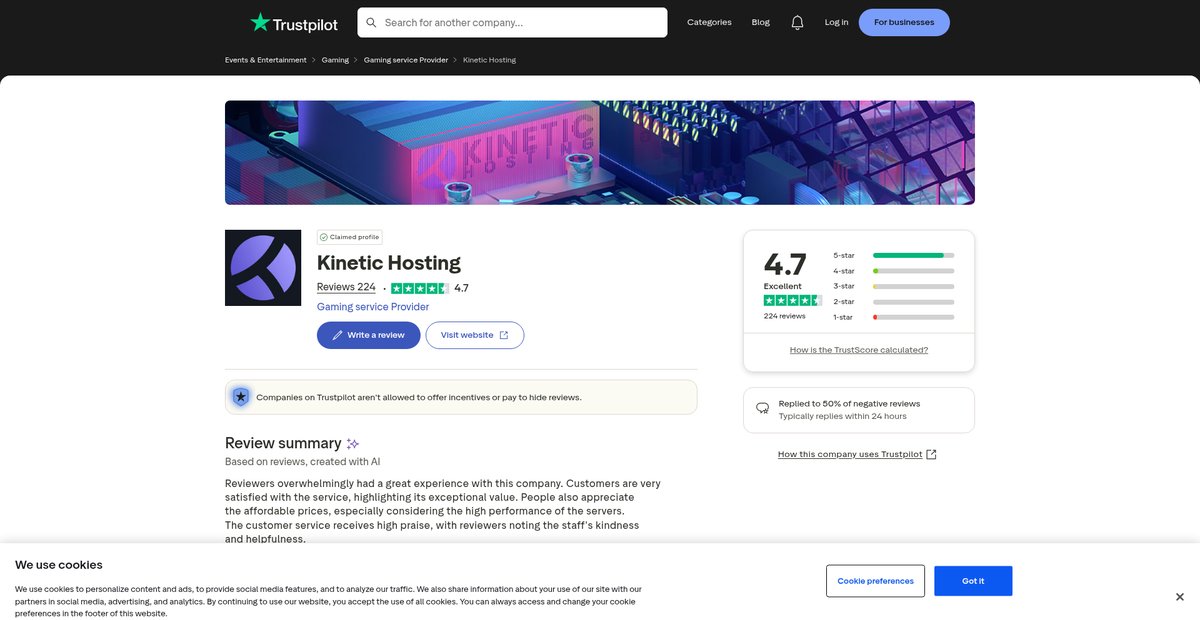Click the AI sparkle icon beside Review summary

(x=353, y=444)
